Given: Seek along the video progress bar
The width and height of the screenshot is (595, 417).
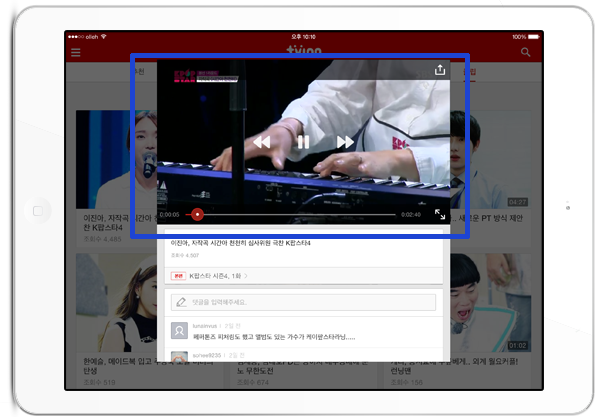Looking at the screenshot, I should point(291,214).
